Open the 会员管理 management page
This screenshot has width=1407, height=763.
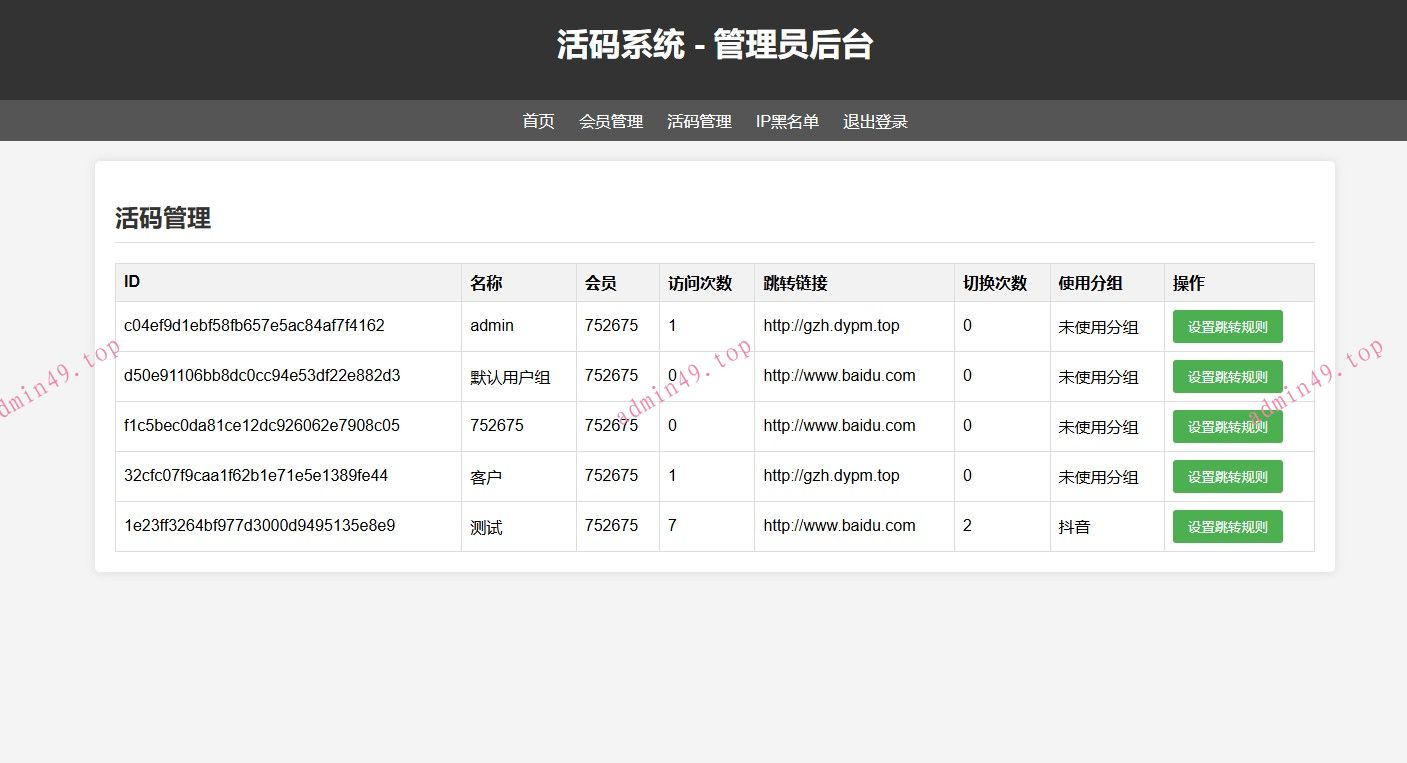(x=611, y=120)
